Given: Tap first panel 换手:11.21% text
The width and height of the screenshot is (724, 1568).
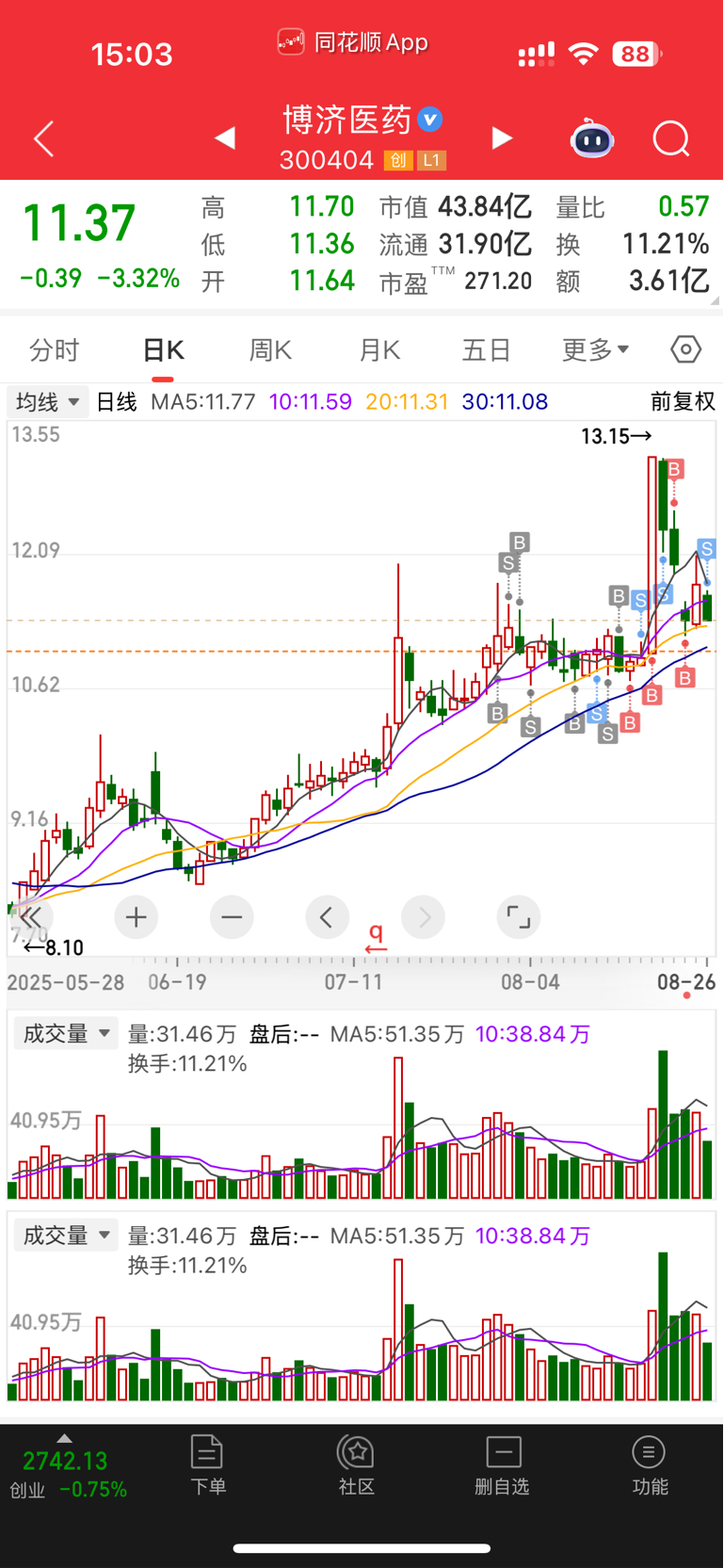Looking at the screenshot, I should tap(187, 1064).
